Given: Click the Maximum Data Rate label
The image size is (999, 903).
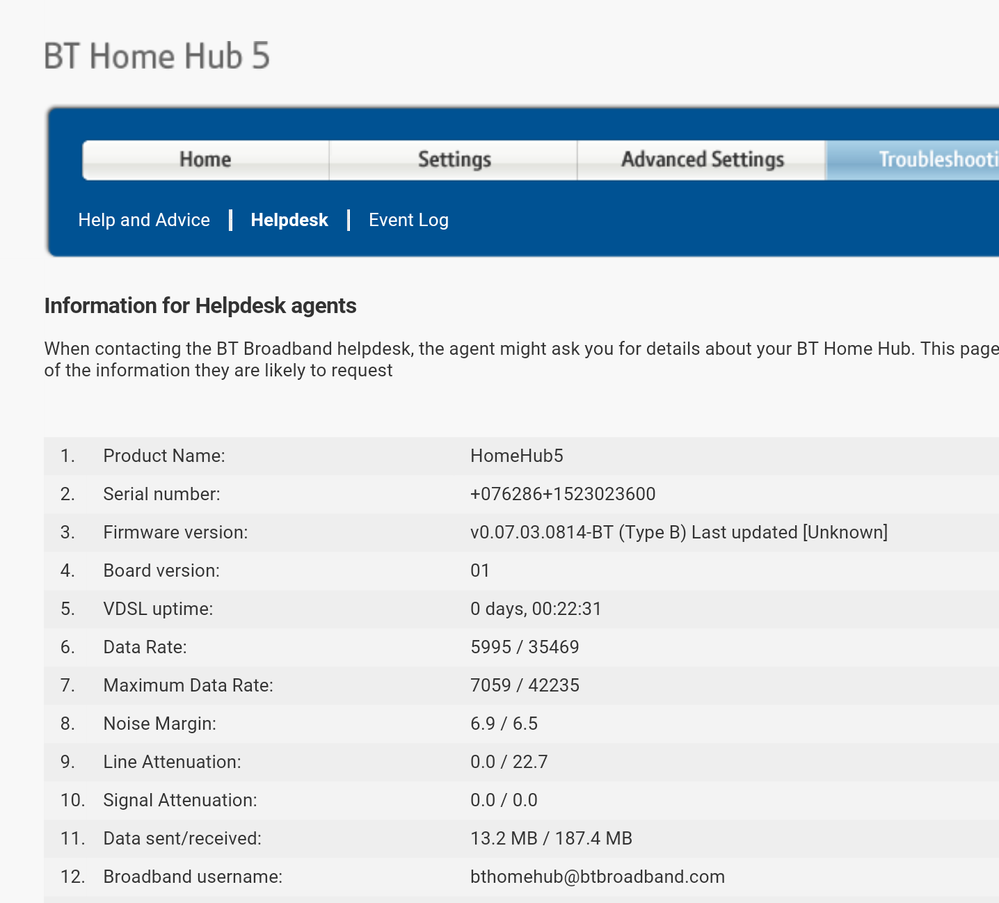Looking at the screenshot, I should (x=188, y=685).
